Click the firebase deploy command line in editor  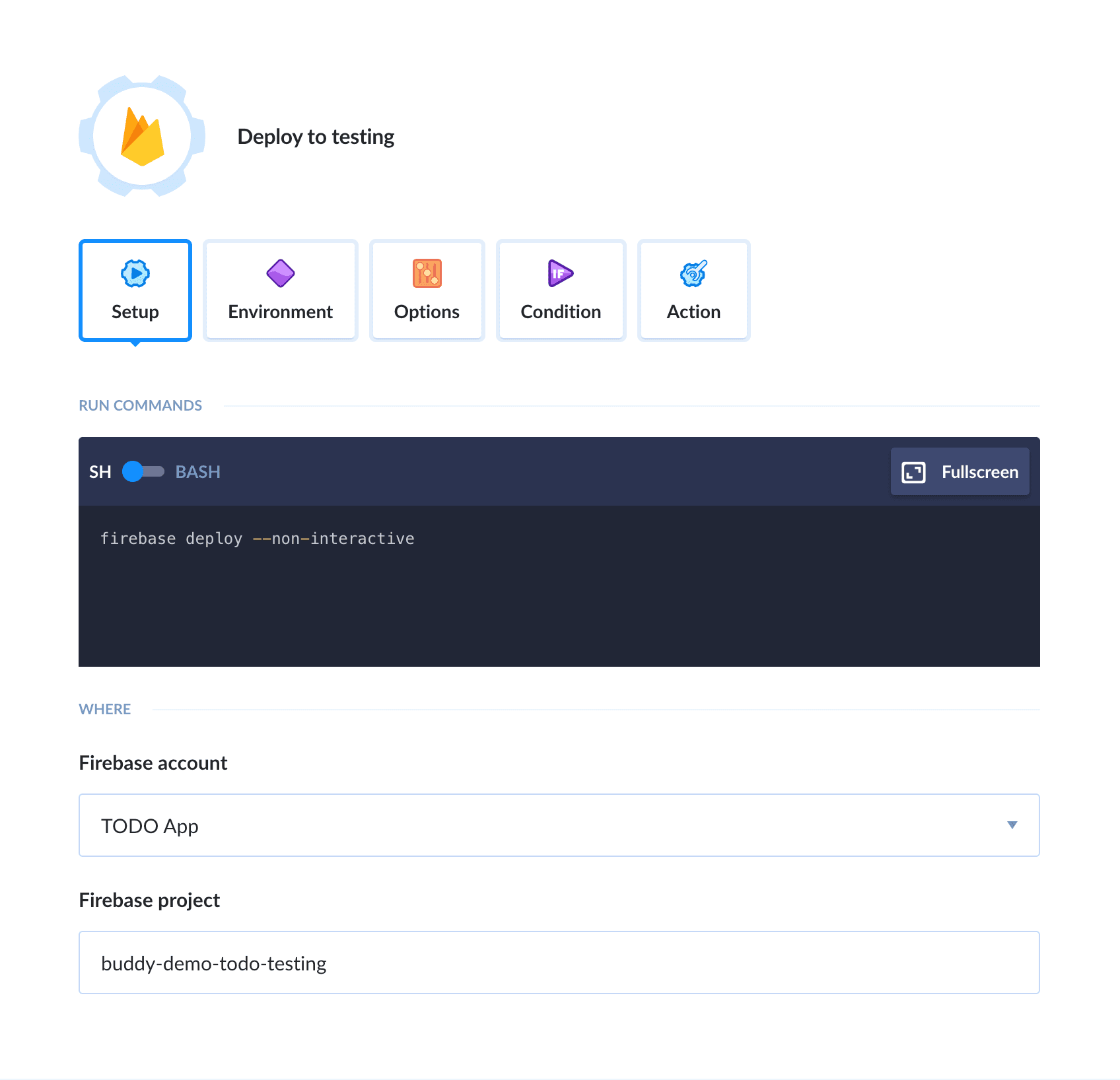pos(258,539)
